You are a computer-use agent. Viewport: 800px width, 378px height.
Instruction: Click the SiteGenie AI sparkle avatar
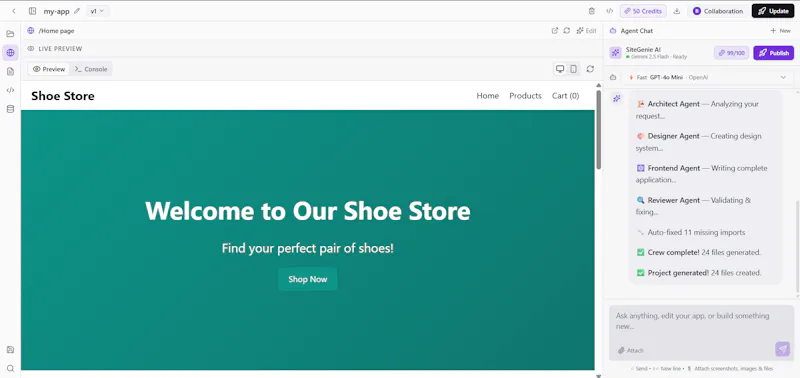[x=615, y=53]
